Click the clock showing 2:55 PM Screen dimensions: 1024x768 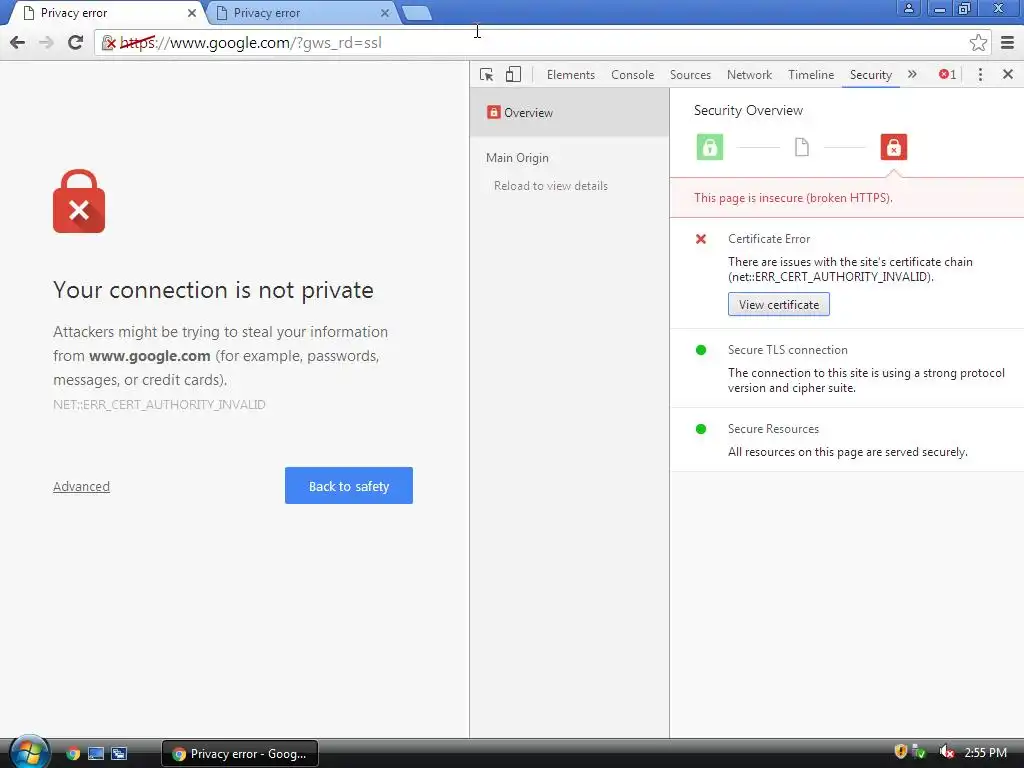coord(985,752)
